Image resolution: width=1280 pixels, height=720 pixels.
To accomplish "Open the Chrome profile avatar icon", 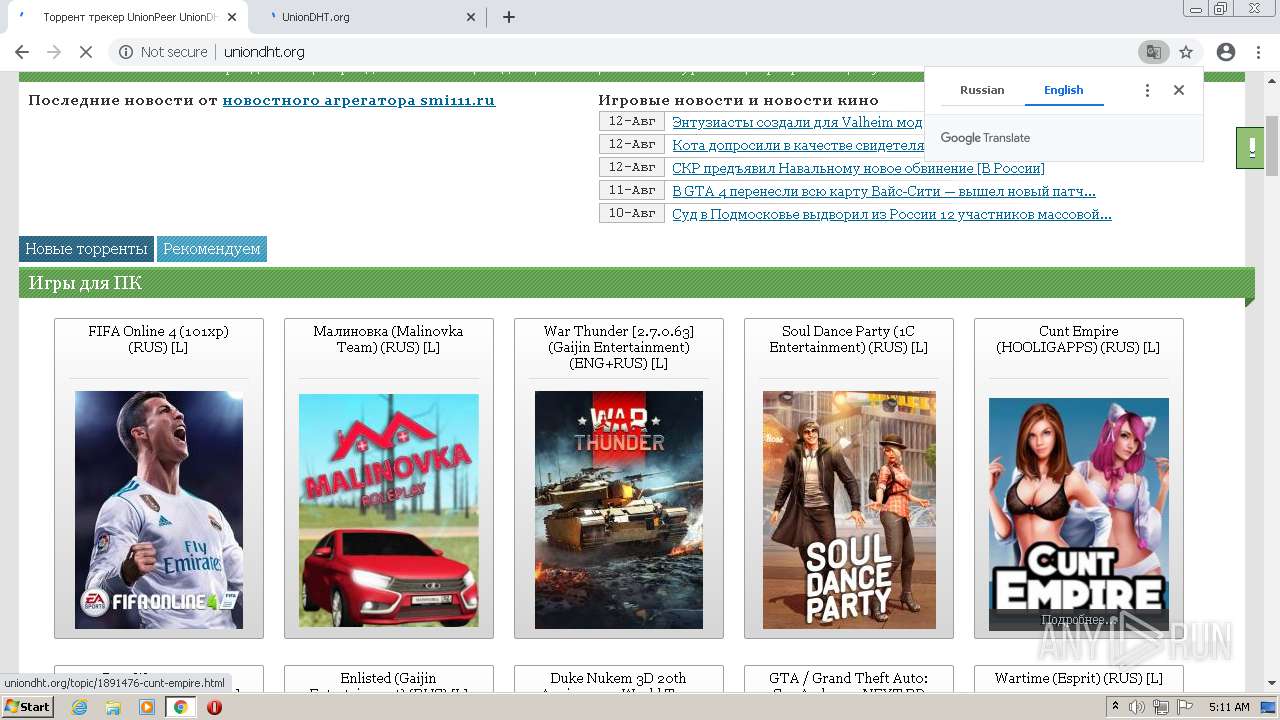I will [x=1226, y=52].
